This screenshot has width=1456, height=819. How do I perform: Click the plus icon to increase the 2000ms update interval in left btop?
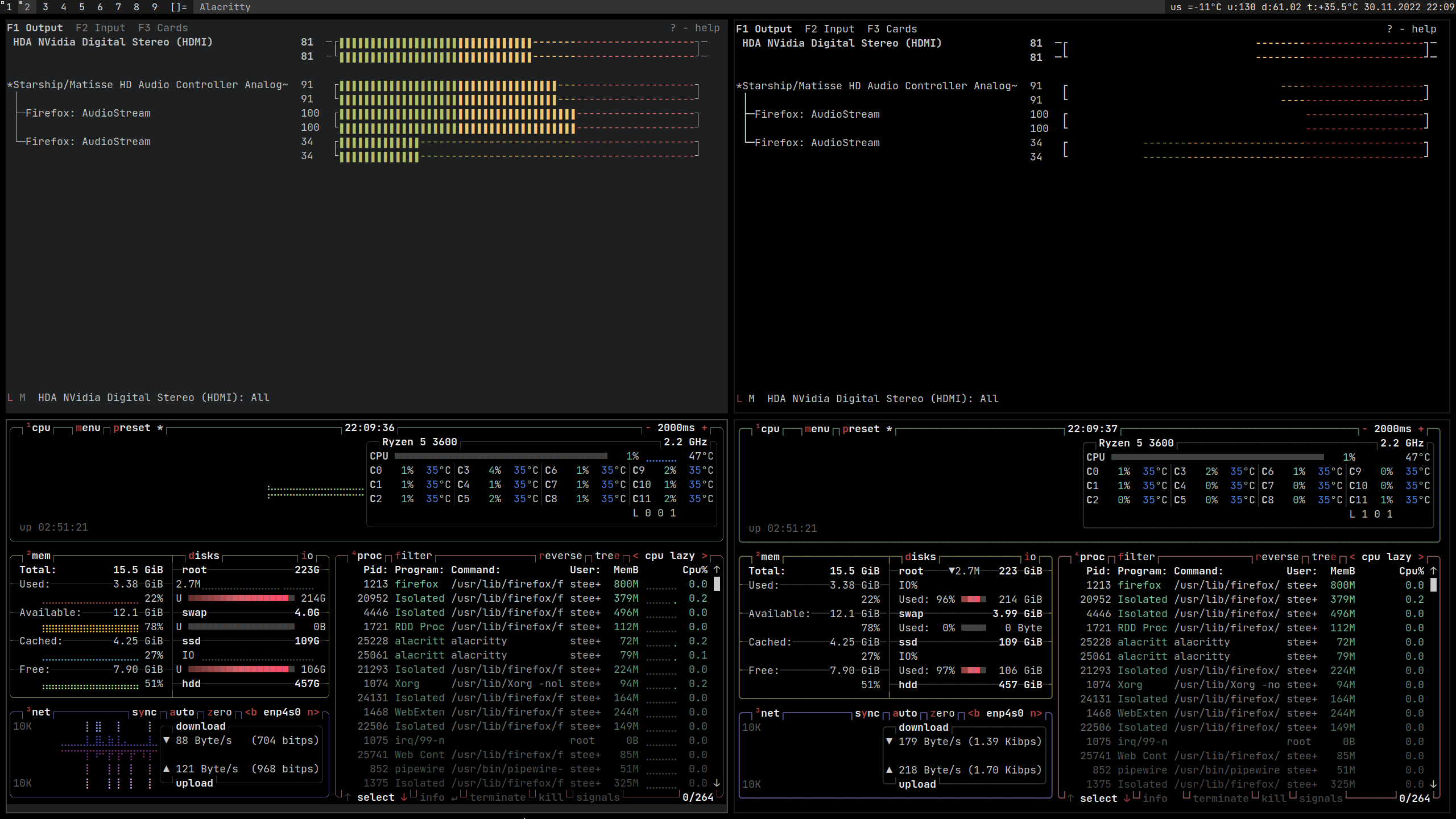704,428
